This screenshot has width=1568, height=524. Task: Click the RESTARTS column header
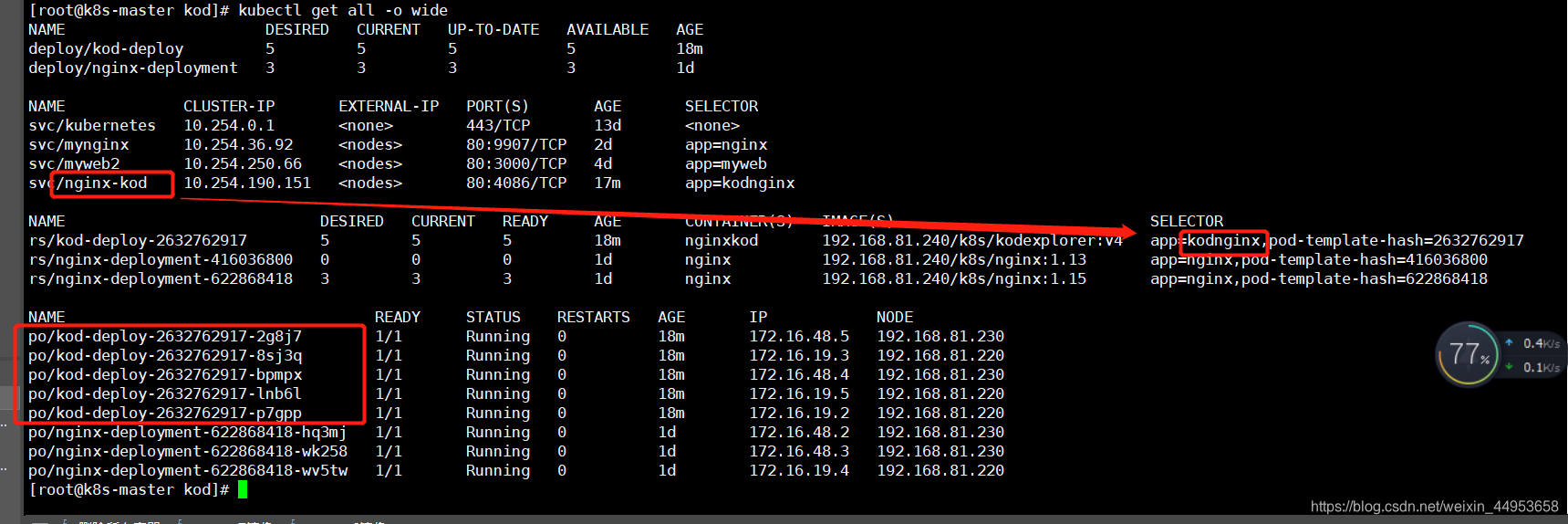[x=594, y=317]
